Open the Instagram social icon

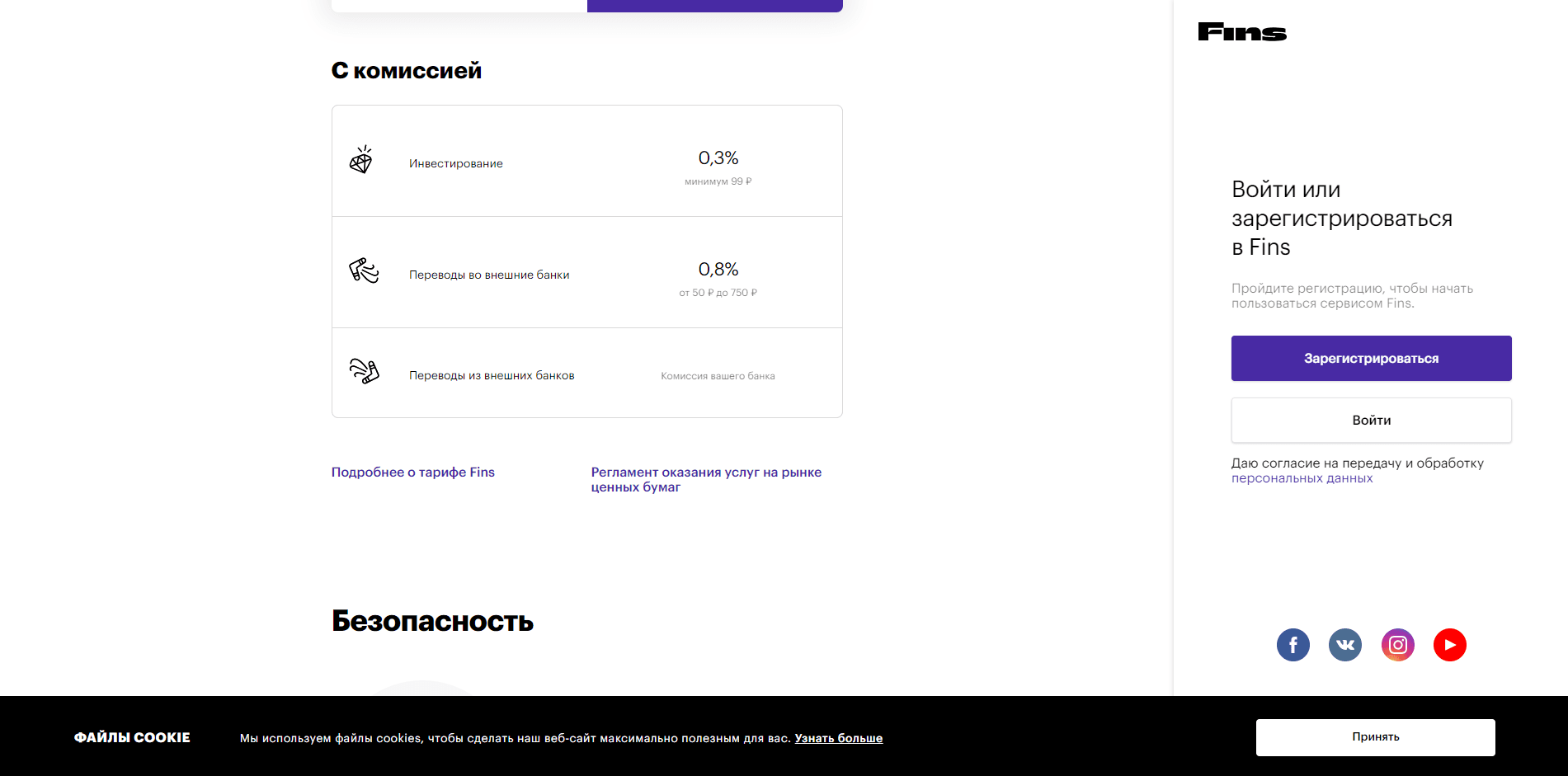coord(1397,645)
